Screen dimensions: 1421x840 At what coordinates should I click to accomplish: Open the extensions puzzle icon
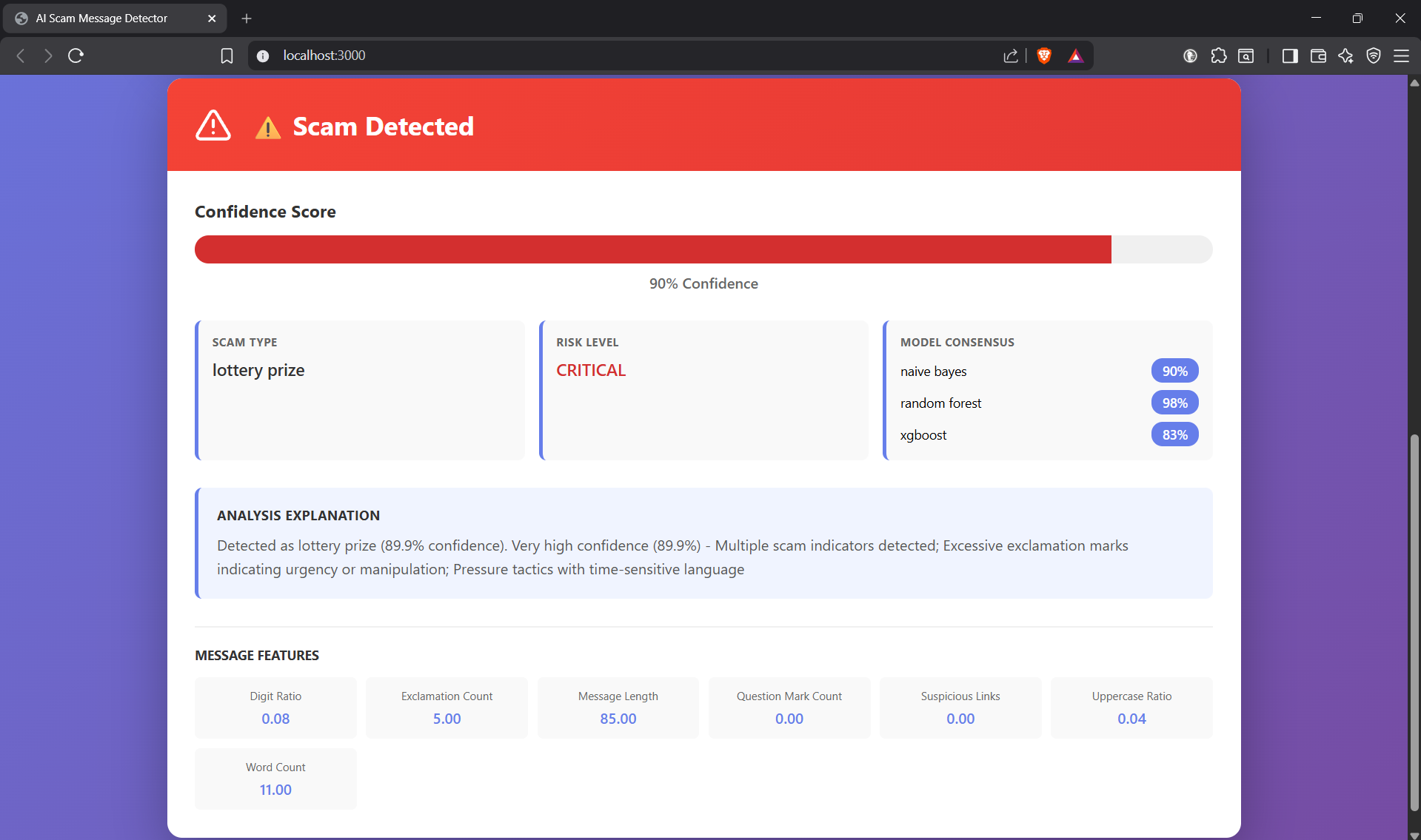(1218, 56)
